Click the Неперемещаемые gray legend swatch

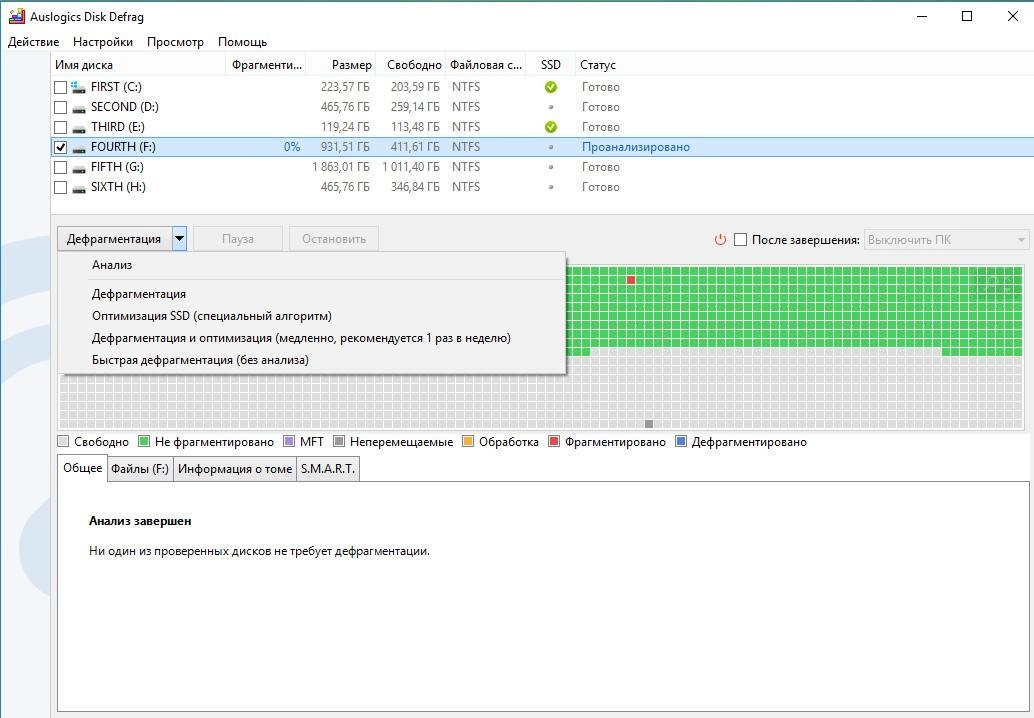(x=339, y=441)
